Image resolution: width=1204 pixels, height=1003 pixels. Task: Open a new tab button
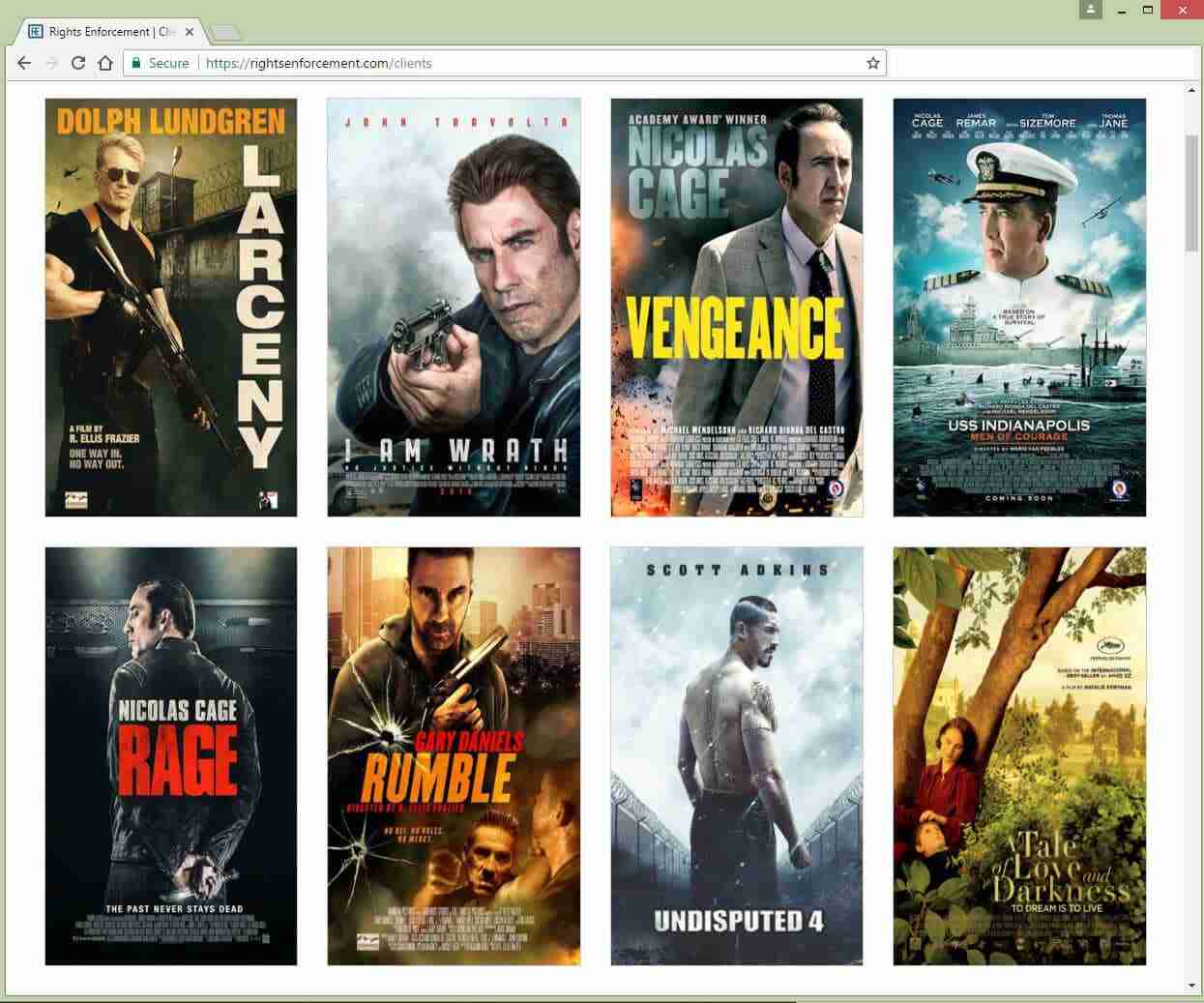225,33
